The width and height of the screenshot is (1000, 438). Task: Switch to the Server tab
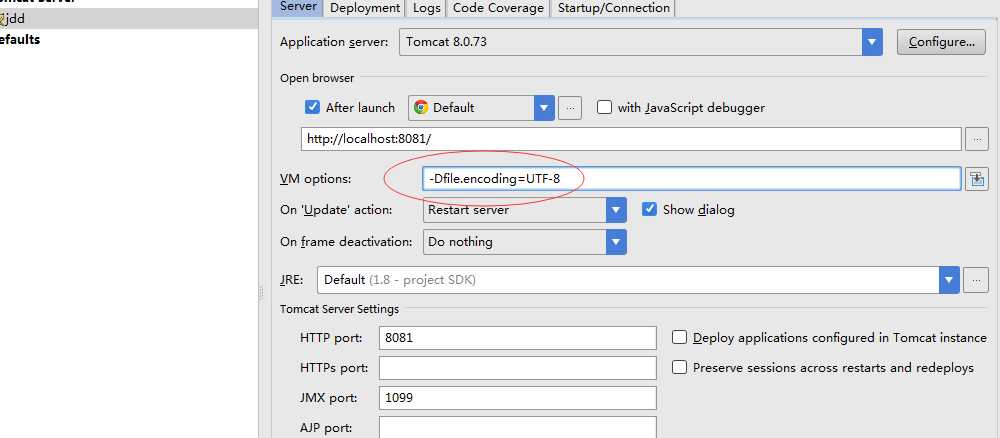[x=298, y=7]
